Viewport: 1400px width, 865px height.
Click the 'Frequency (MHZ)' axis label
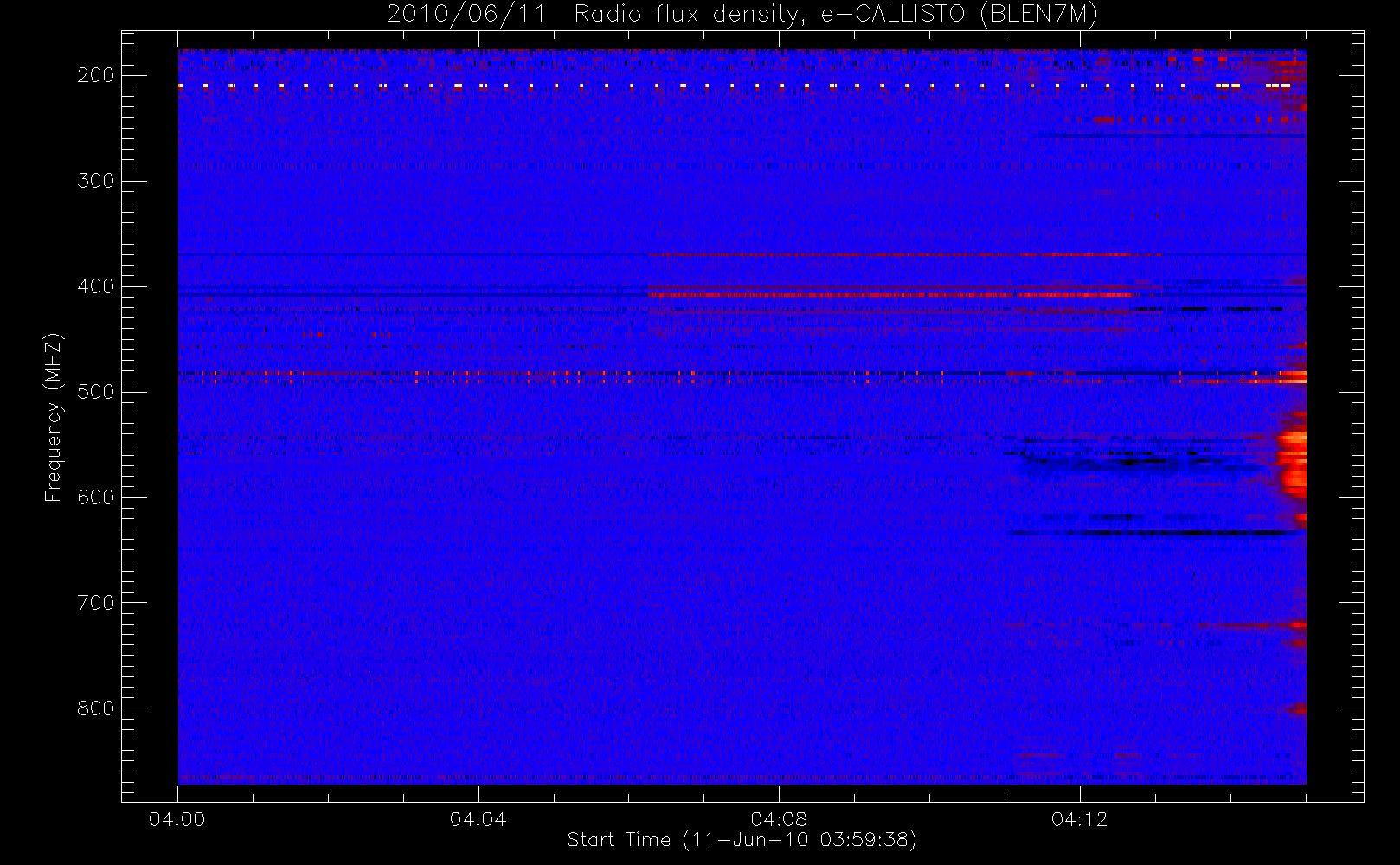(x=54, y=417)
